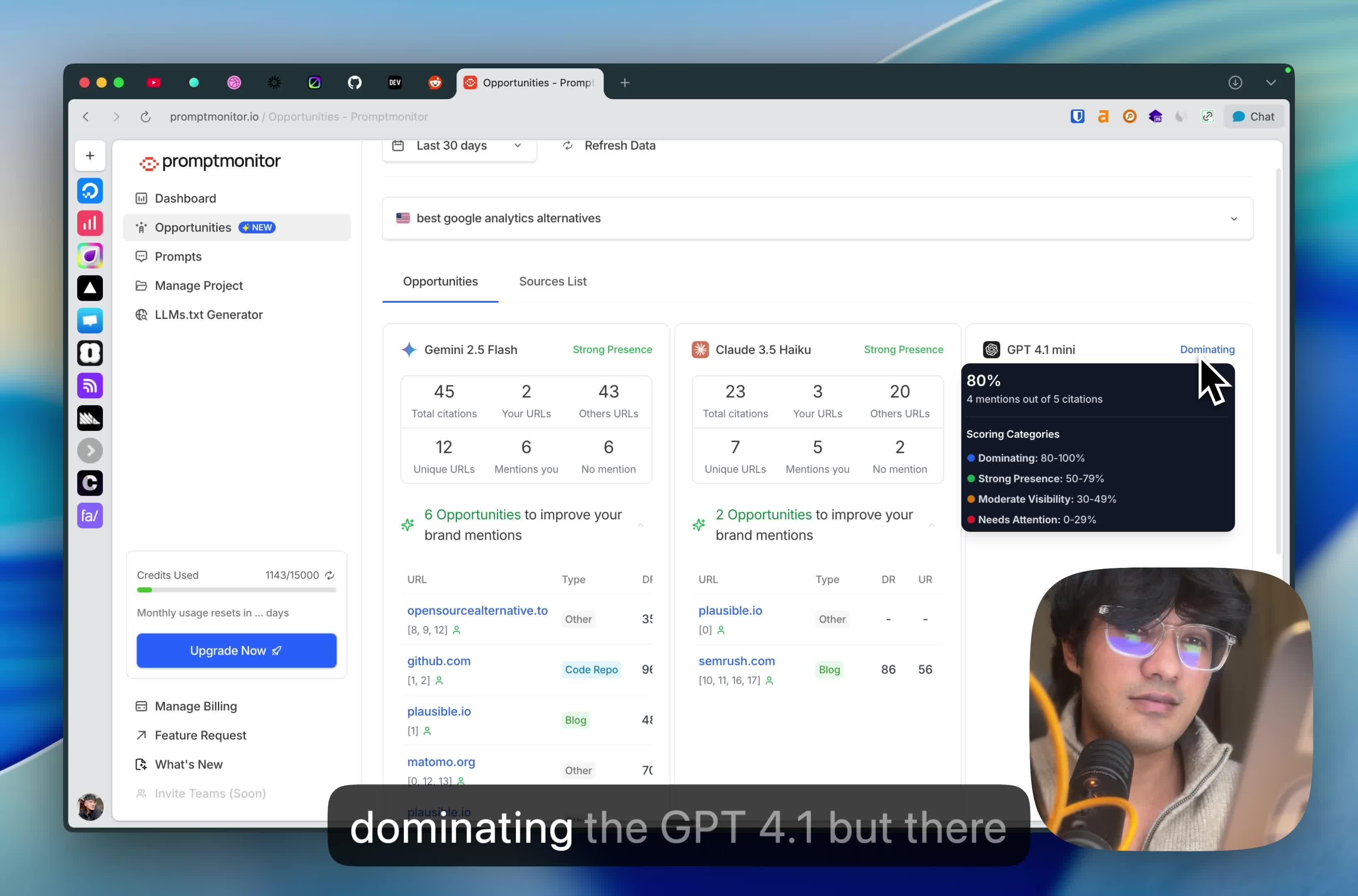
Task: Open the semrush.com source link
Action: [x=736, y=661]
